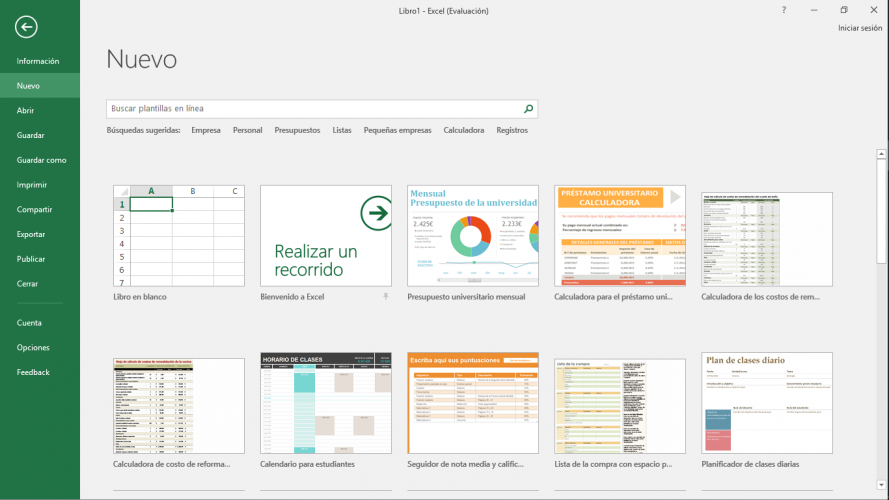Search suggested category Presupuestos
This screenshot has height=500, width=889.
click(x=297, y=130)
